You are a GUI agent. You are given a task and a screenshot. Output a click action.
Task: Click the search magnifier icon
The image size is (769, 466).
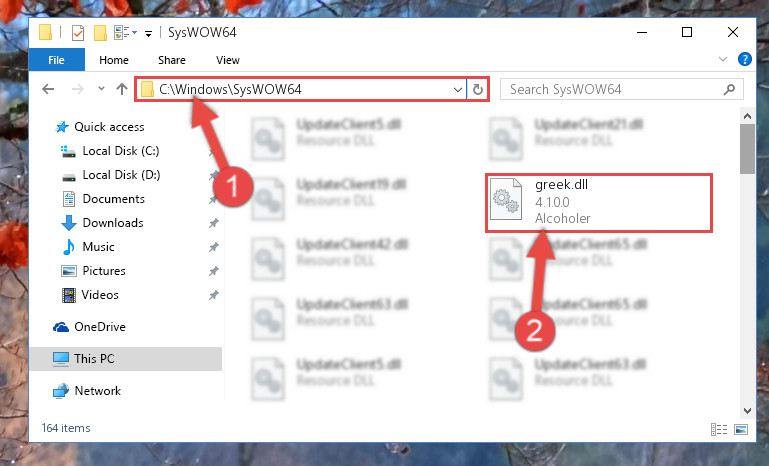click(x=729, y=89)
